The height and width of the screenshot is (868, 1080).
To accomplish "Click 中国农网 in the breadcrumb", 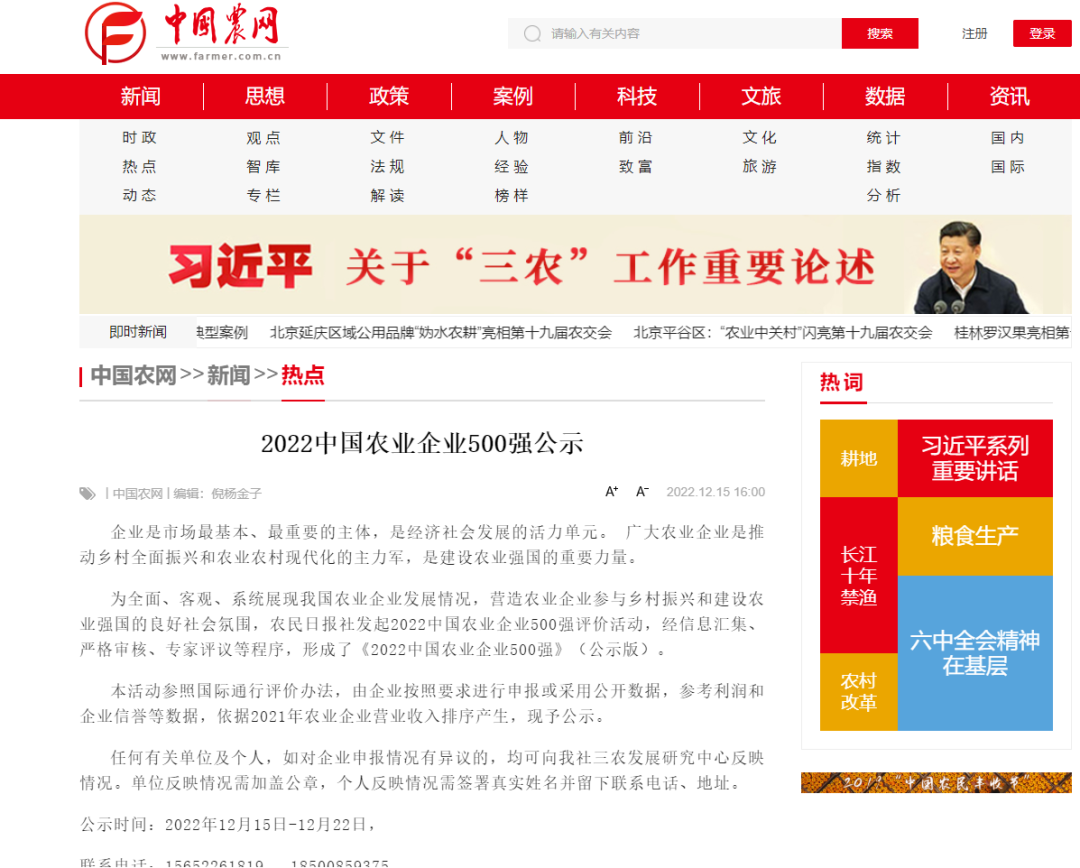I will click(x=133, y=376).
